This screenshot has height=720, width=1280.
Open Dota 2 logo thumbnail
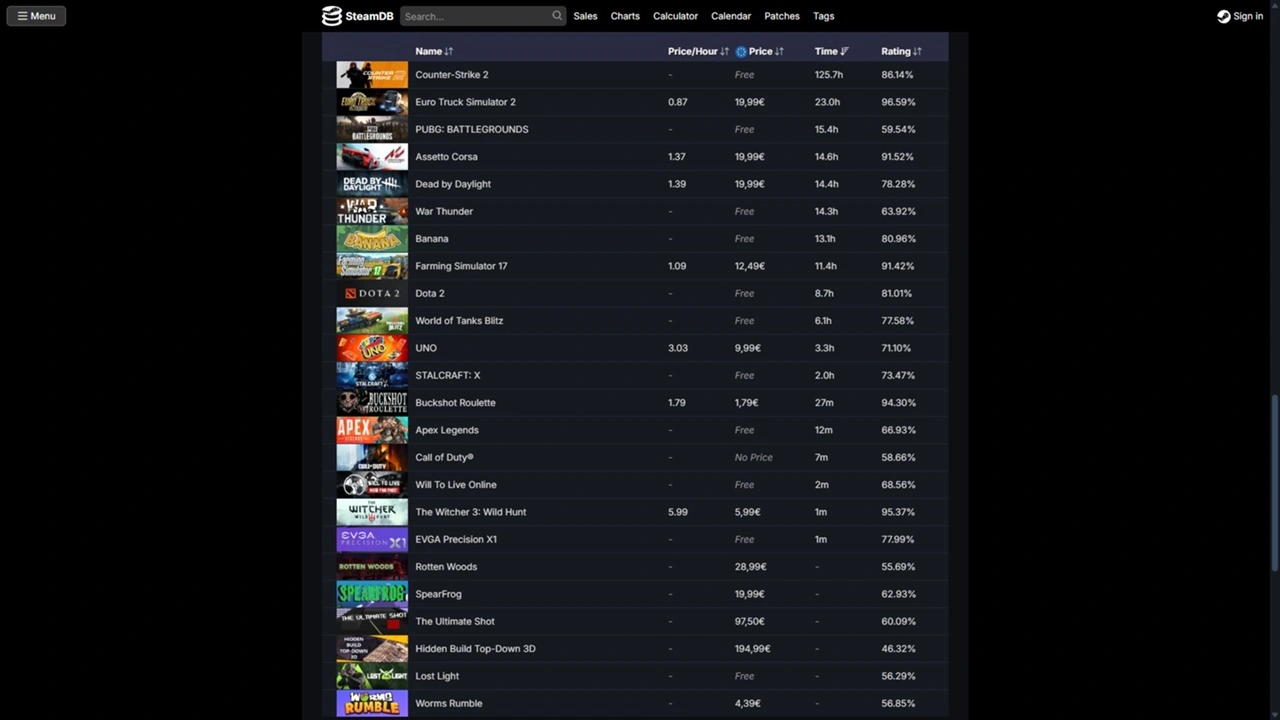coord(372,293)
